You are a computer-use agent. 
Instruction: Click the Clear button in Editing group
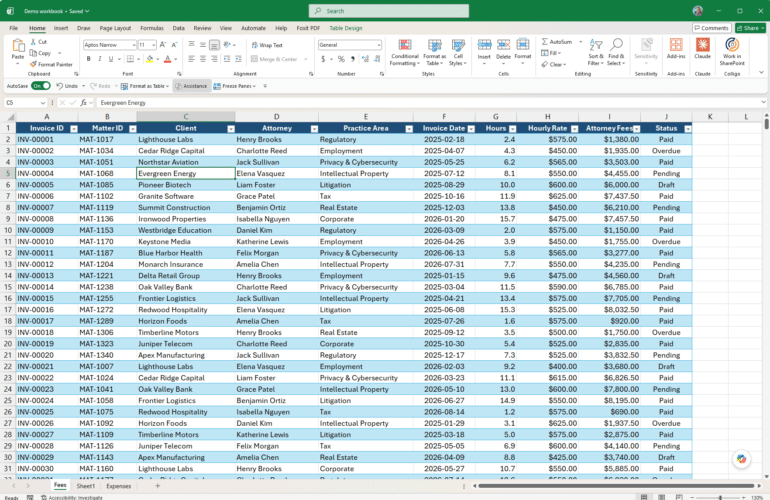pos(554,64)
